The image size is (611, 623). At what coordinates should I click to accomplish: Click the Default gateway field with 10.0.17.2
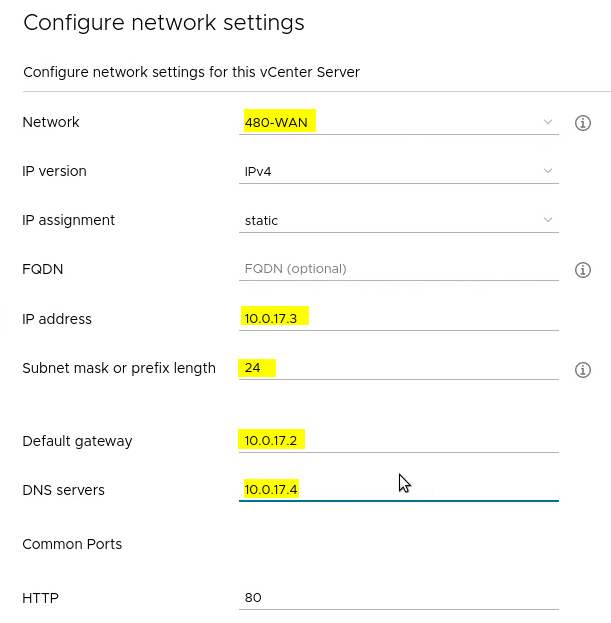[x=398, y=441]
